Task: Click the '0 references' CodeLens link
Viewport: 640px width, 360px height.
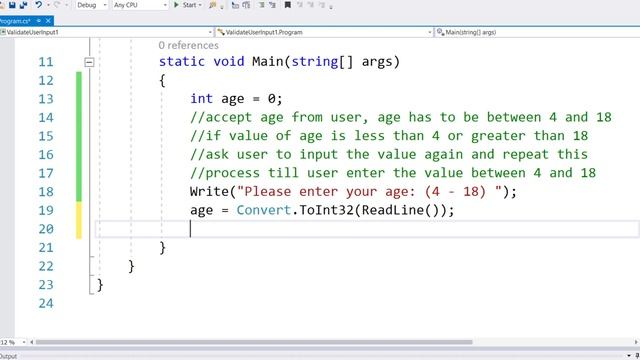Action: coord(189,45)
